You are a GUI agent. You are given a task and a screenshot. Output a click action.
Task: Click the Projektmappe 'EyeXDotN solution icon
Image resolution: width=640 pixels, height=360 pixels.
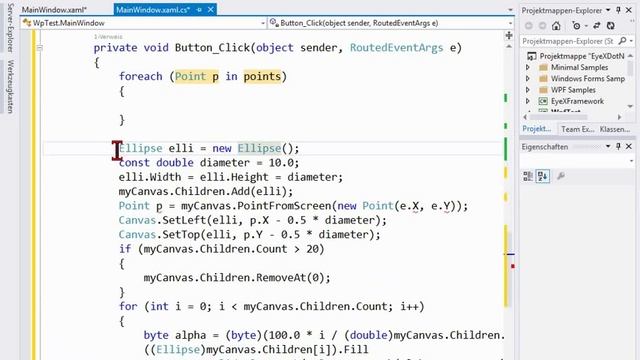point(531,56)
